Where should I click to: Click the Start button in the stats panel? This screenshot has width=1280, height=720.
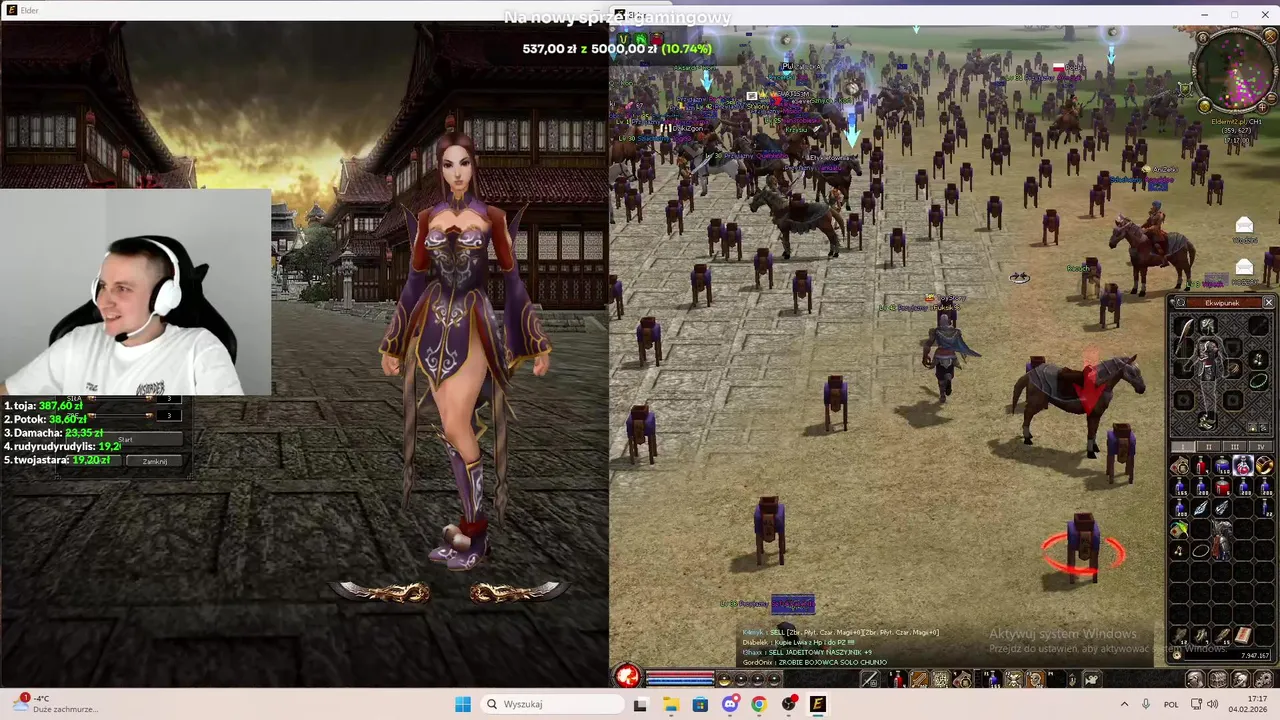(x=126, y=439)
